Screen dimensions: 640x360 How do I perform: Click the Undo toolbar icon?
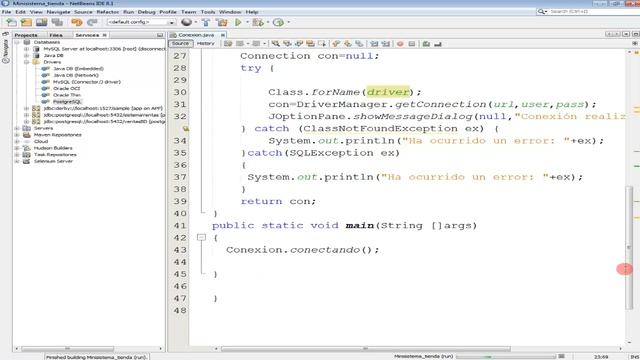76,22
